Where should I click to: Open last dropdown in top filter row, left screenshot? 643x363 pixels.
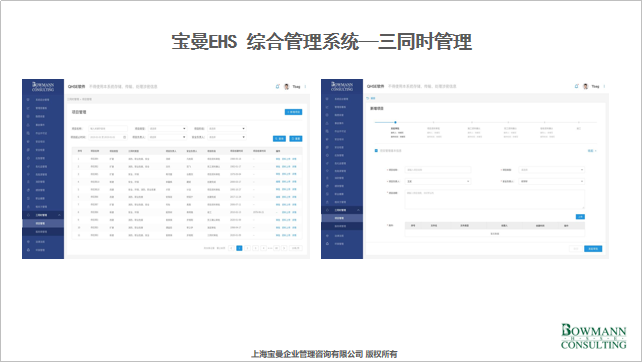tap(226, 129)
